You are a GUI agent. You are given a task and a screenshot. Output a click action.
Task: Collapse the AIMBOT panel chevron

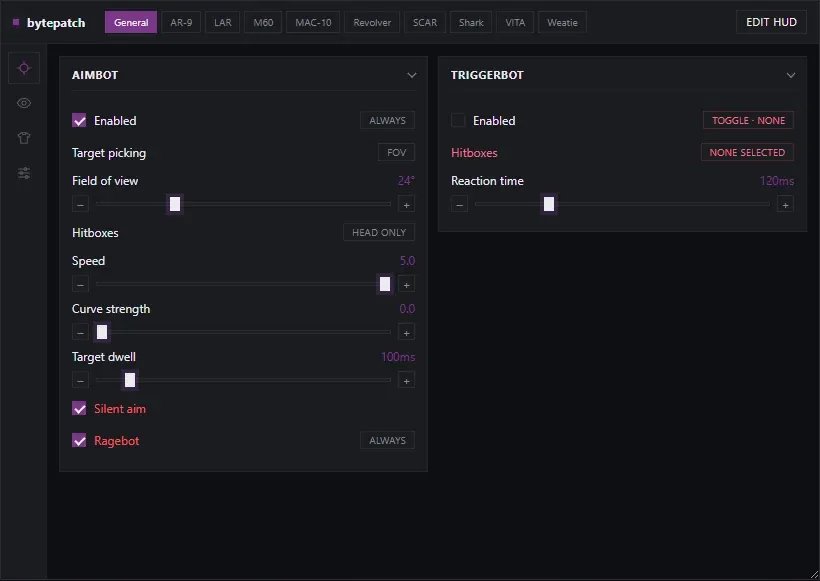click(x=412, y=75)
